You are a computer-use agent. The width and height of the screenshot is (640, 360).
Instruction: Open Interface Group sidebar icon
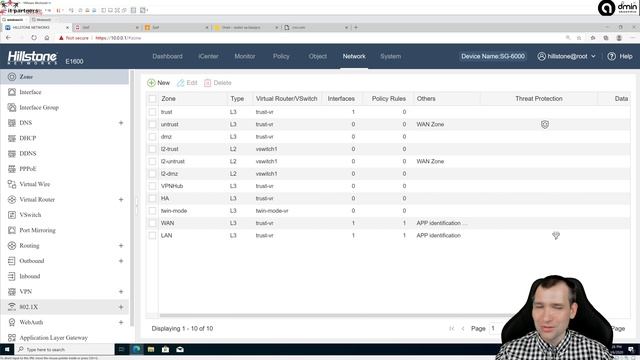12,107
